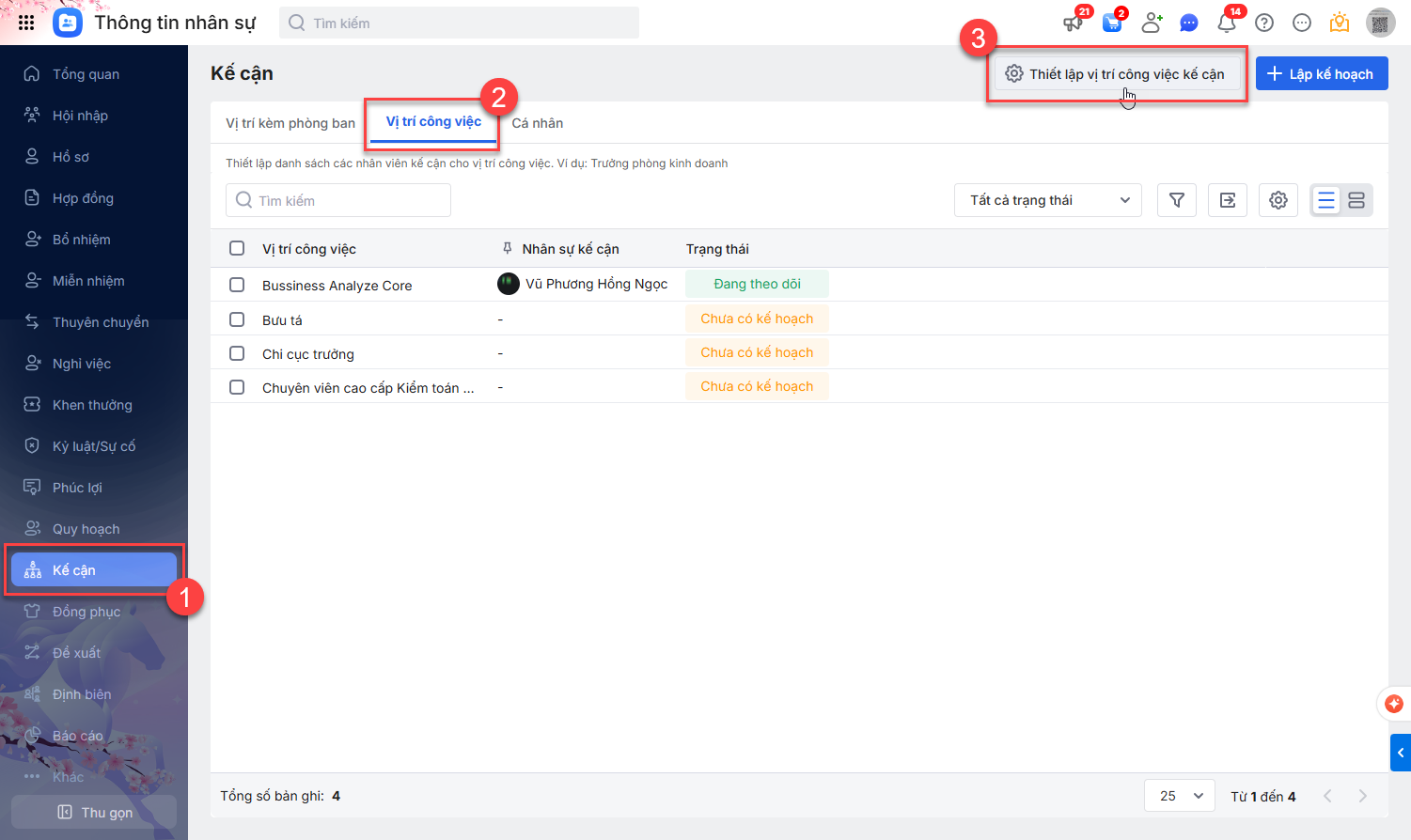1411x840 pixels.
Task: Open Tổng quan in the sidebar
Action: 94,74
